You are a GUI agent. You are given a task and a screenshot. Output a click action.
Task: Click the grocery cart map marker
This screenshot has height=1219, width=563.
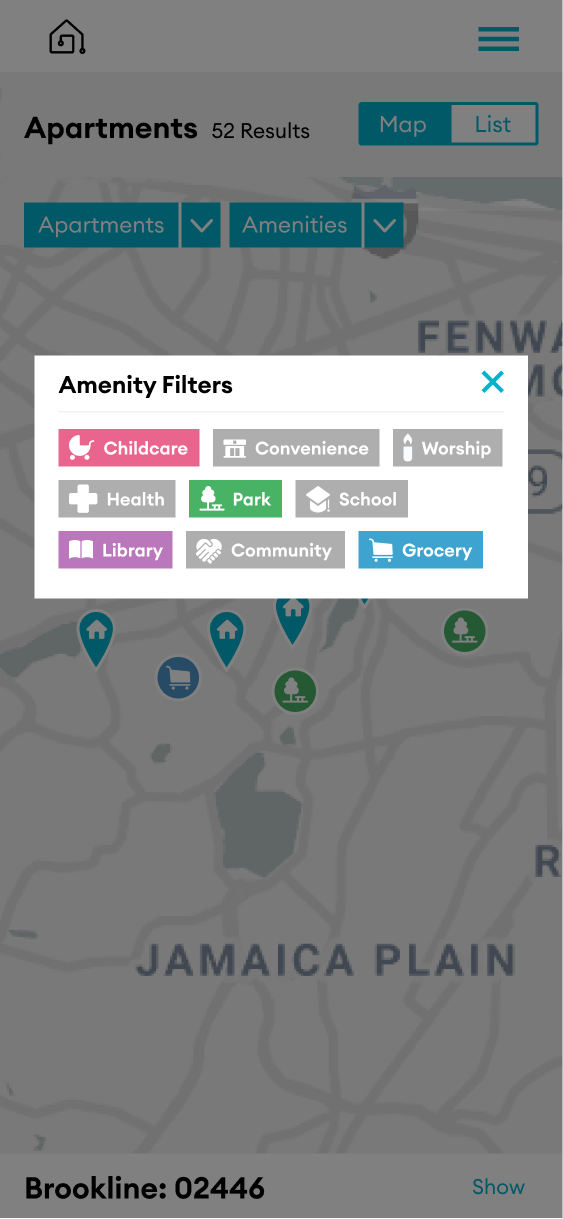[179, 678]
